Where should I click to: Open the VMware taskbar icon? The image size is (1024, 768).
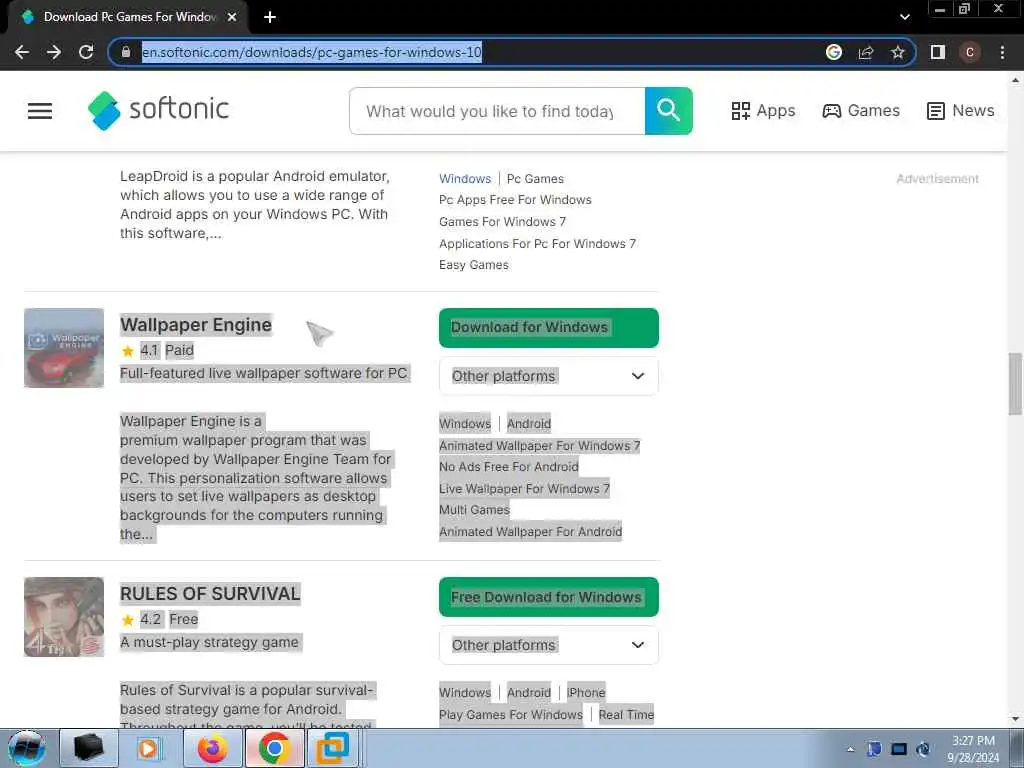(332, 748)
